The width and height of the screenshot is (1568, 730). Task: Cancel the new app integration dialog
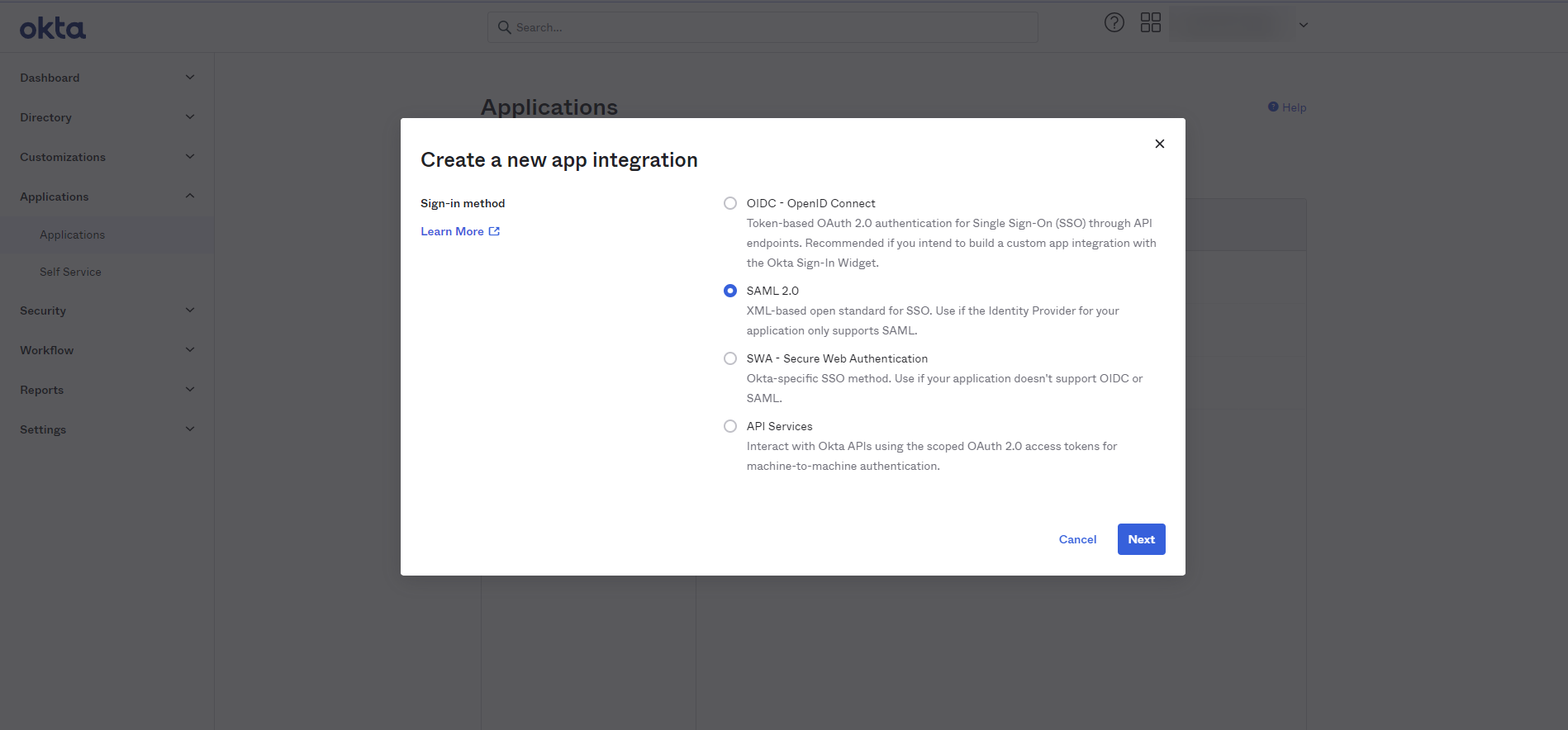coord(1077,539)
